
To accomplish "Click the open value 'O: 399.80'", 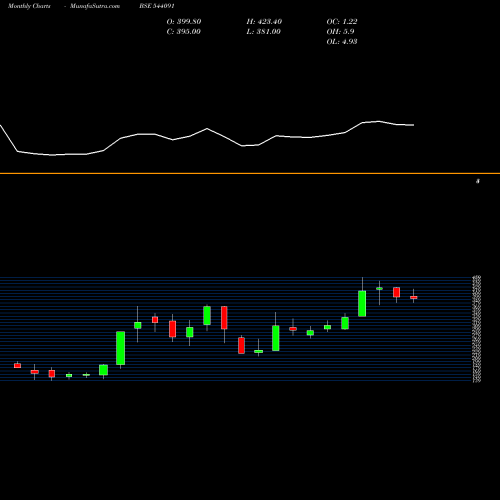I will tap(184, 22).
